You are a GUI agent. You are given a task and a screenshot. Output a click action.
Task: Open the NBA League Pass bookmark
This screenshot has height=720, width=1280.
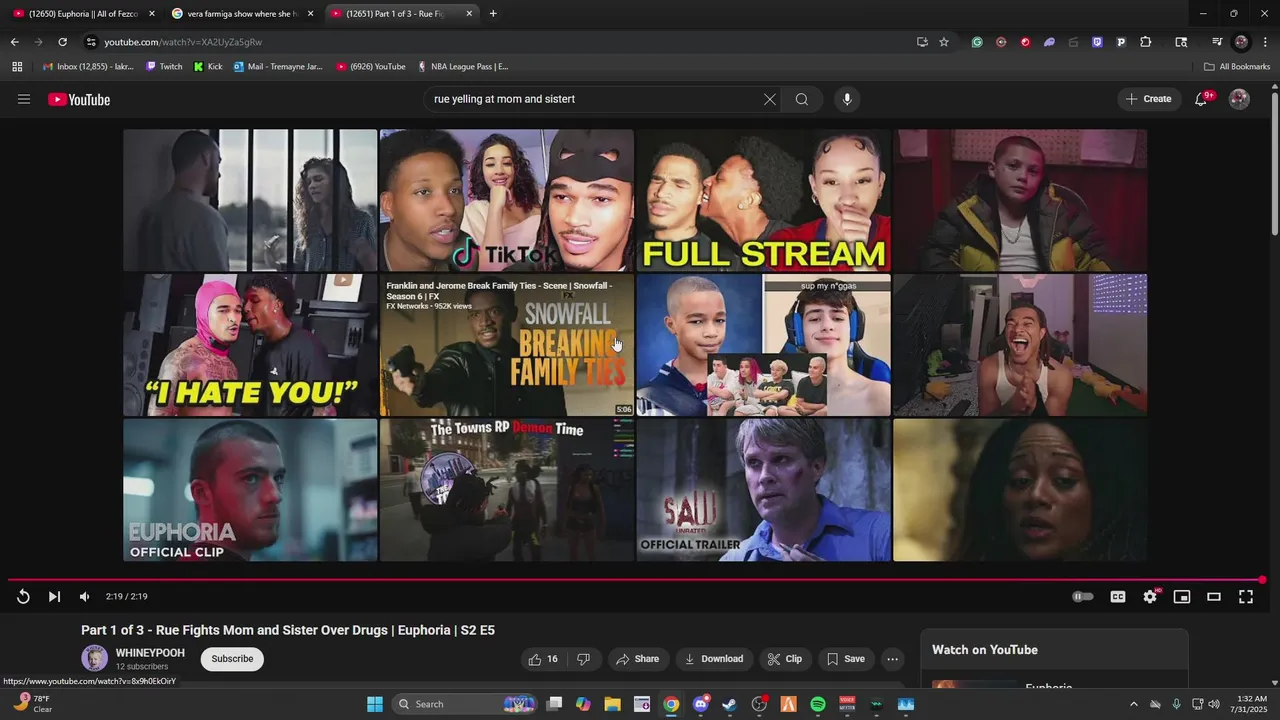pyautogui.click(x=463, y=67)
